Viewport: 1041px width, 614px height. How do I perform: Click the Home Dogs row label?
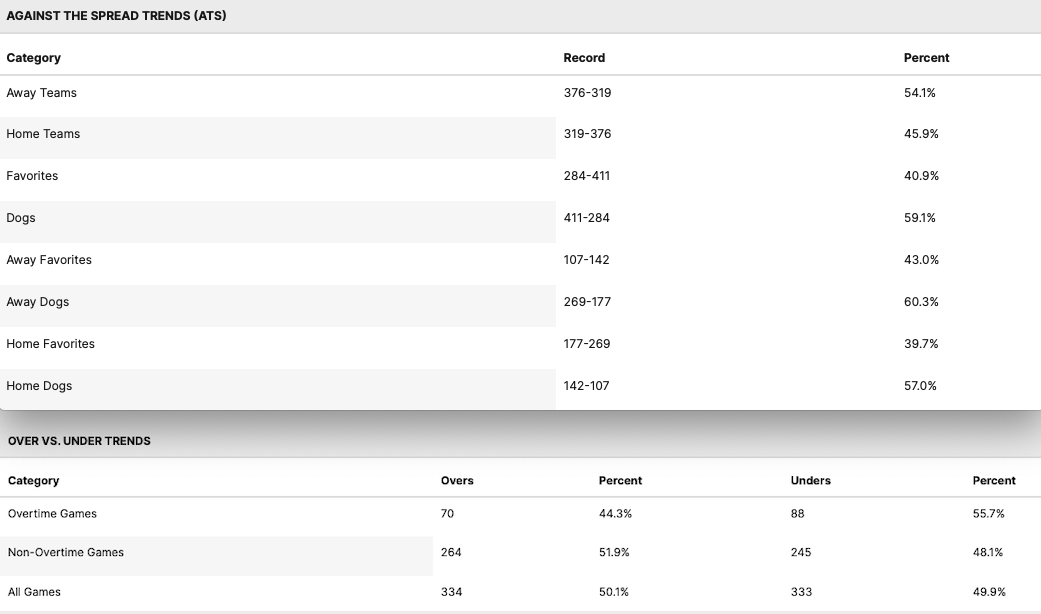pos(39,386)
